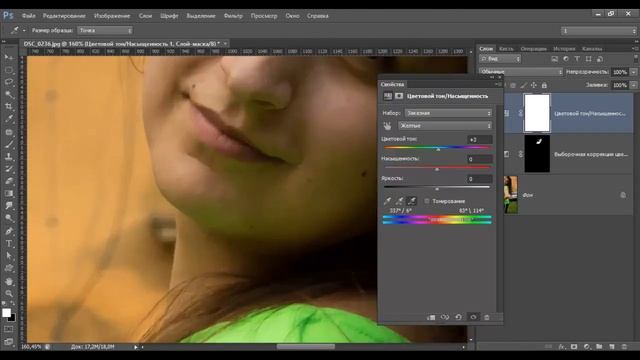Toggle mask link on Цветовой тон layer
The image size is (640, 360).
click(520, 113)
